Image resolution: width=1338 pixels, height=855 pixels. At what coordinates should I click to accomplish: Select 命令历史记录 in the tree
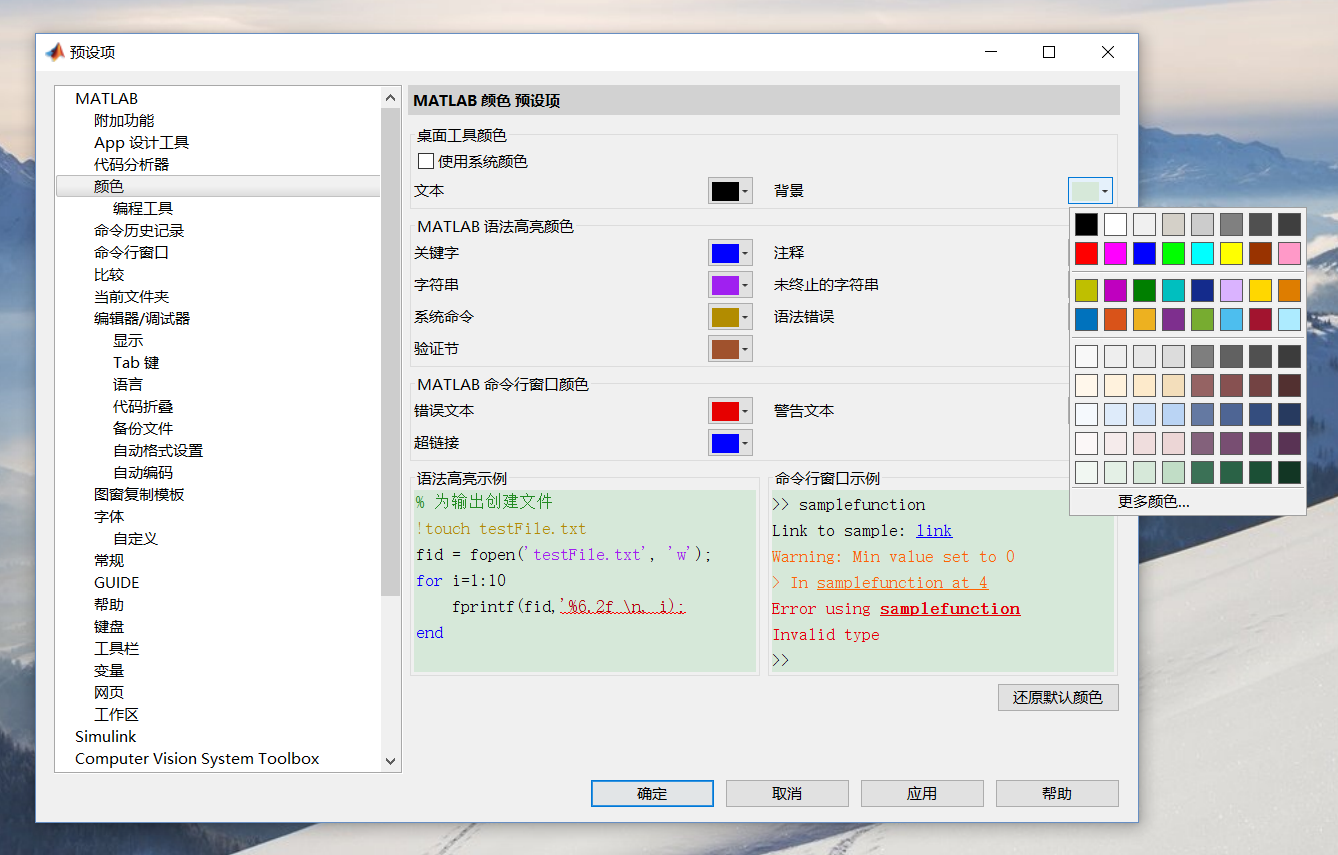click(139, 230)
